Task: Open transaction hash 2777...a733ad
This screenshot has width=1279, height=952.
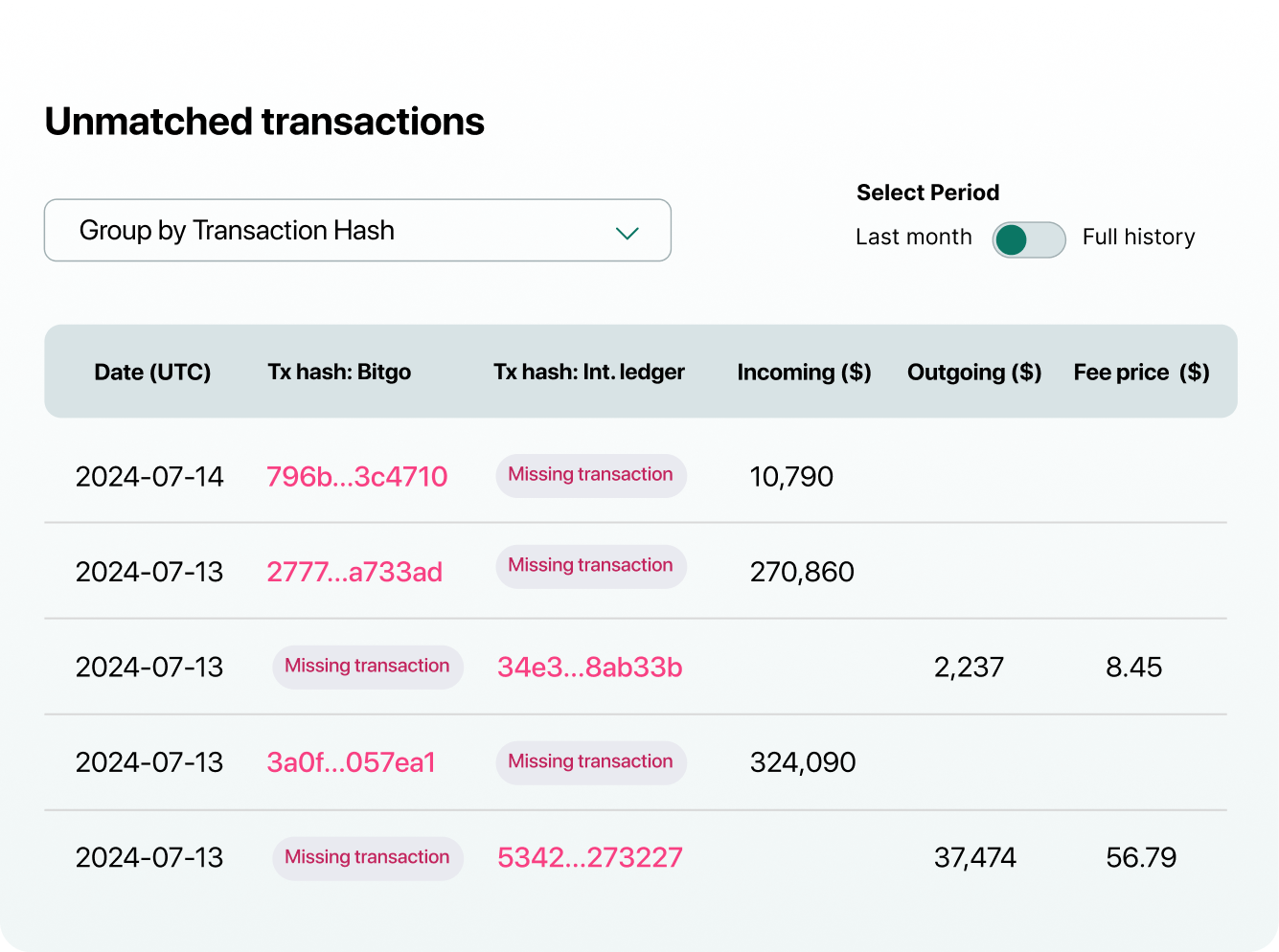Action: 354,572
